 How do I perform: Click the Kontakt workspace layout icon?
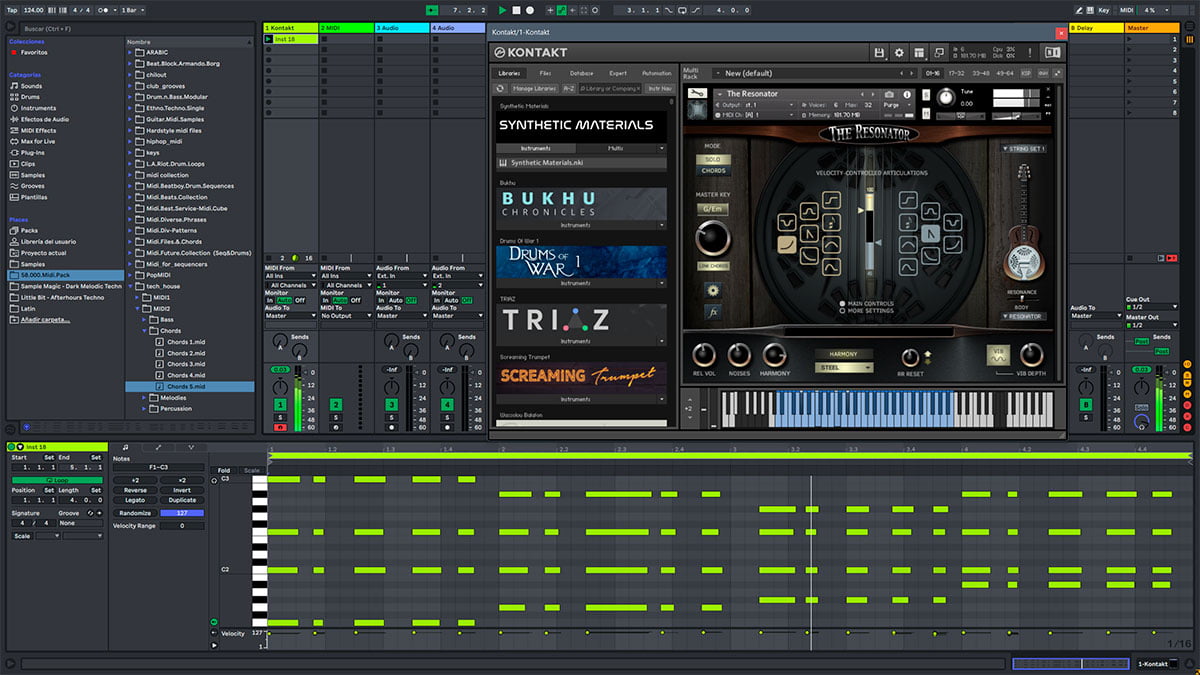pyautogui.click(x=919, y=52)
